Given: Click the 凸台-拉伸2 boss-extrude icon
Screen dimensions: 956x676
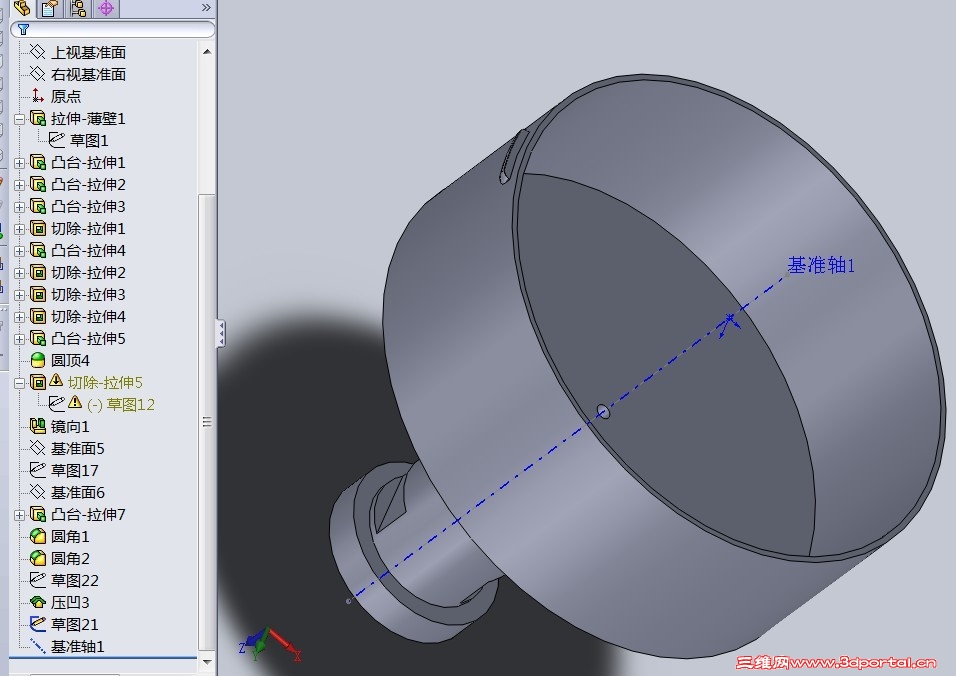Looking at the screenshot, I should pos(38,184).
